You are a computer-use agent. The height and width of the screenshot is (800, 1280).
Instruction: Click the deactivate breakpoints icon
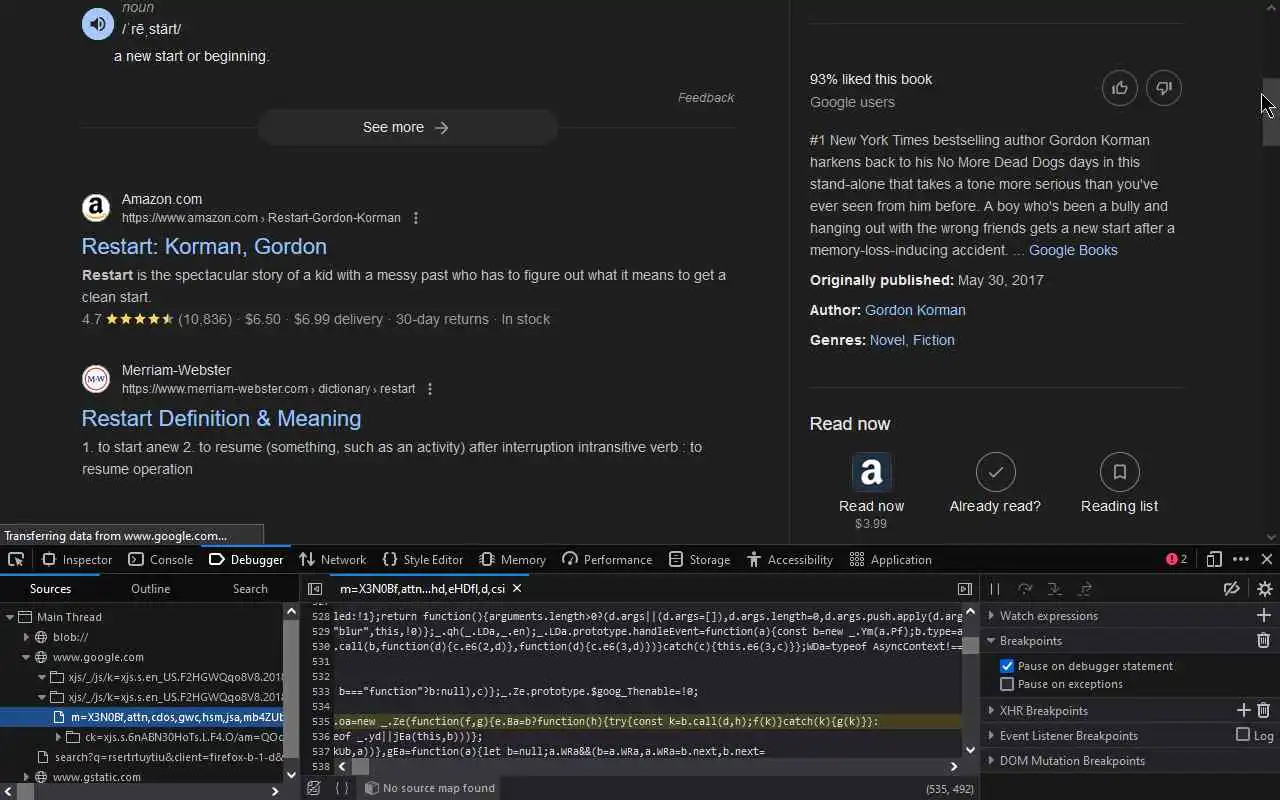[1232, 589]
